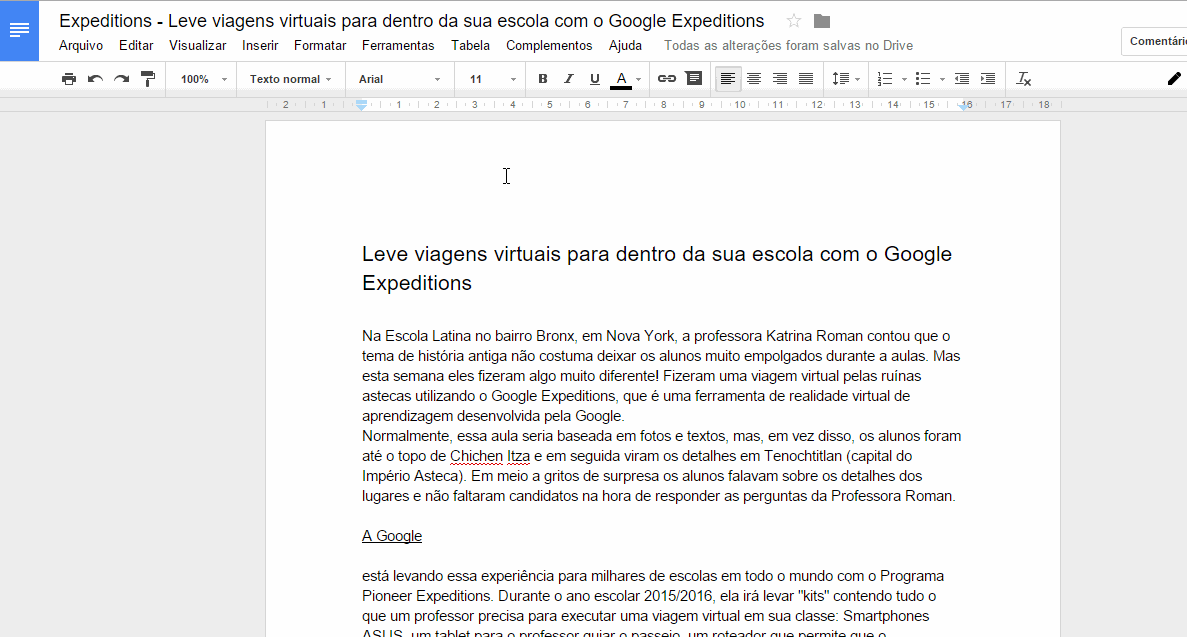1187x637 pixels.
Task: Expand bulleted list style arrow
Action: pyautogui.click(x=942, y=80)
